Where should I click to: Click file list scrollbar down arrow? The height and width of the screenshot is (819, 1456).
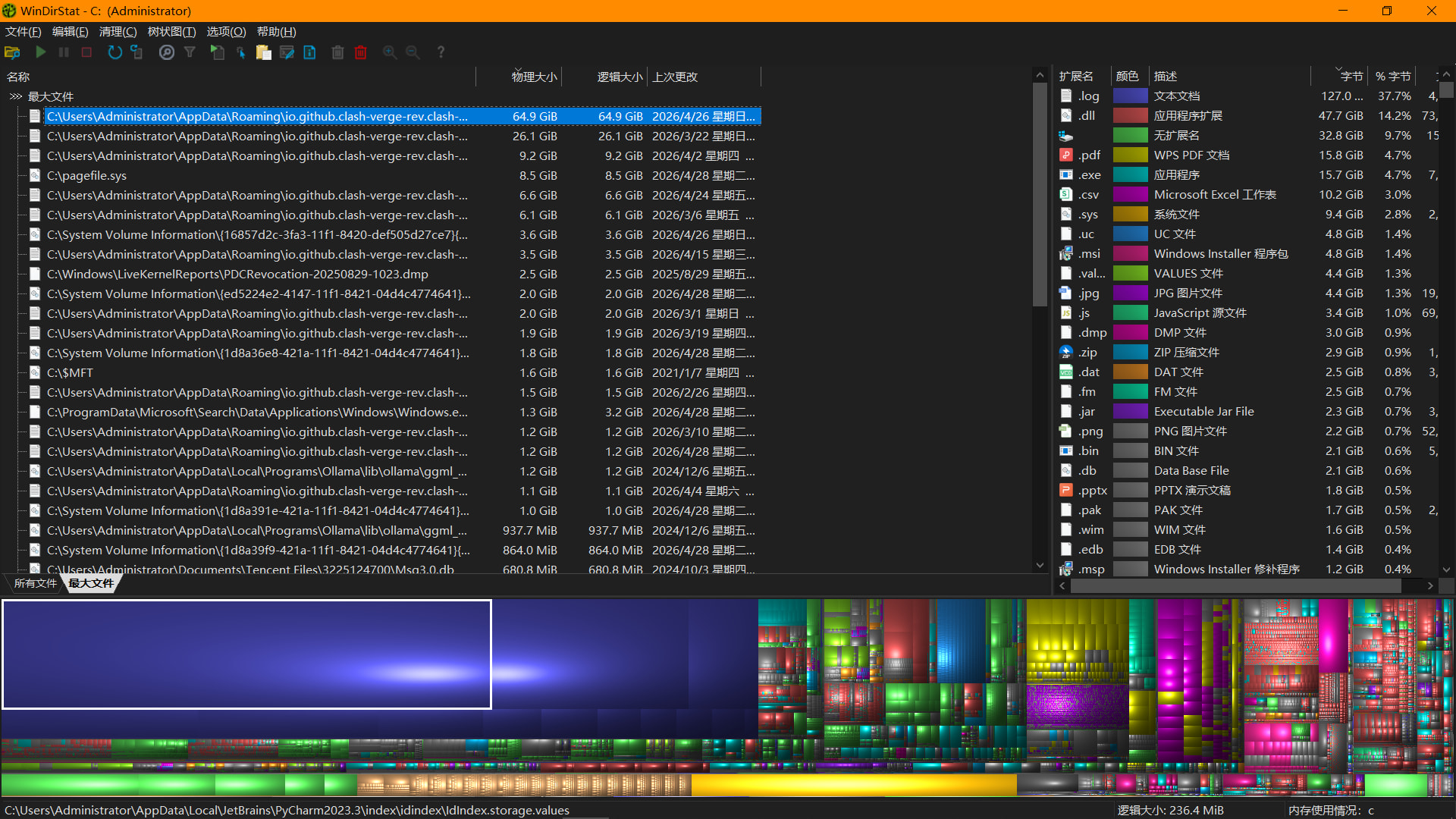1040,565
